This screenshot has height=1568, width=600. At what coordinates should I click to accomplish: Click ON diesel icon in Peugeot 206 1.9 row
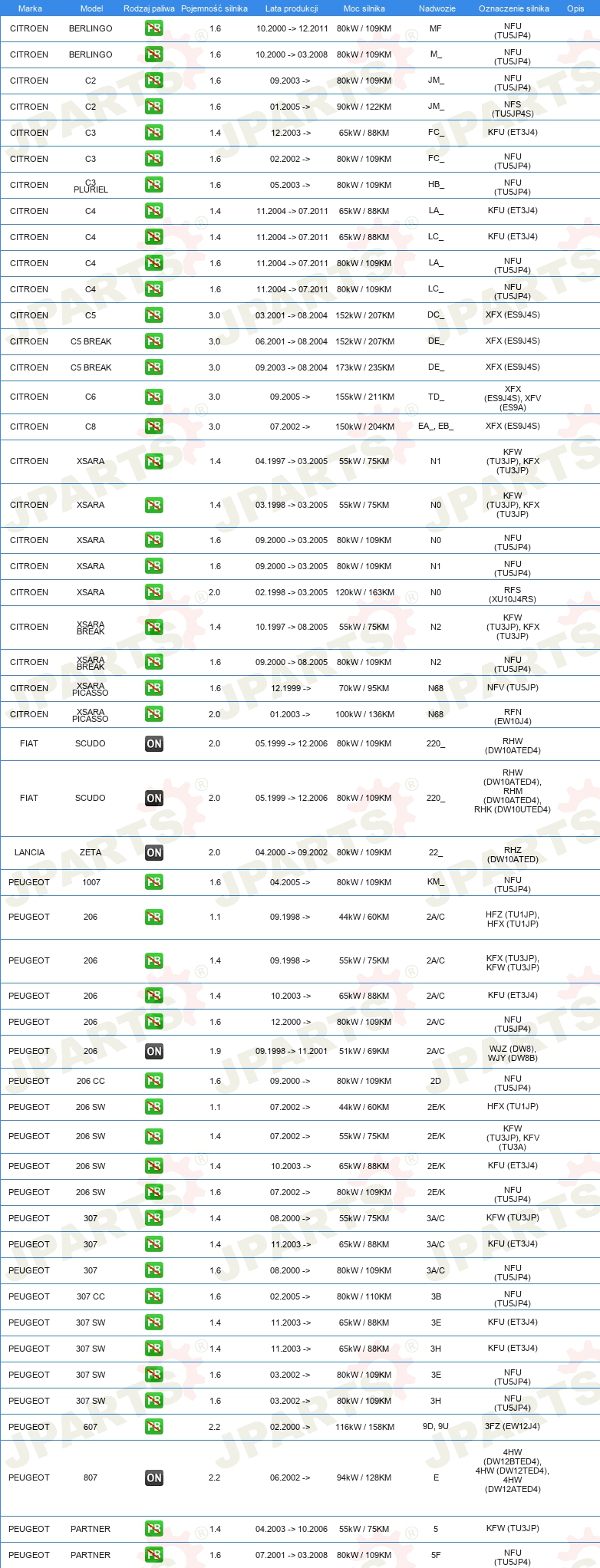click(x=154, y=1051)
